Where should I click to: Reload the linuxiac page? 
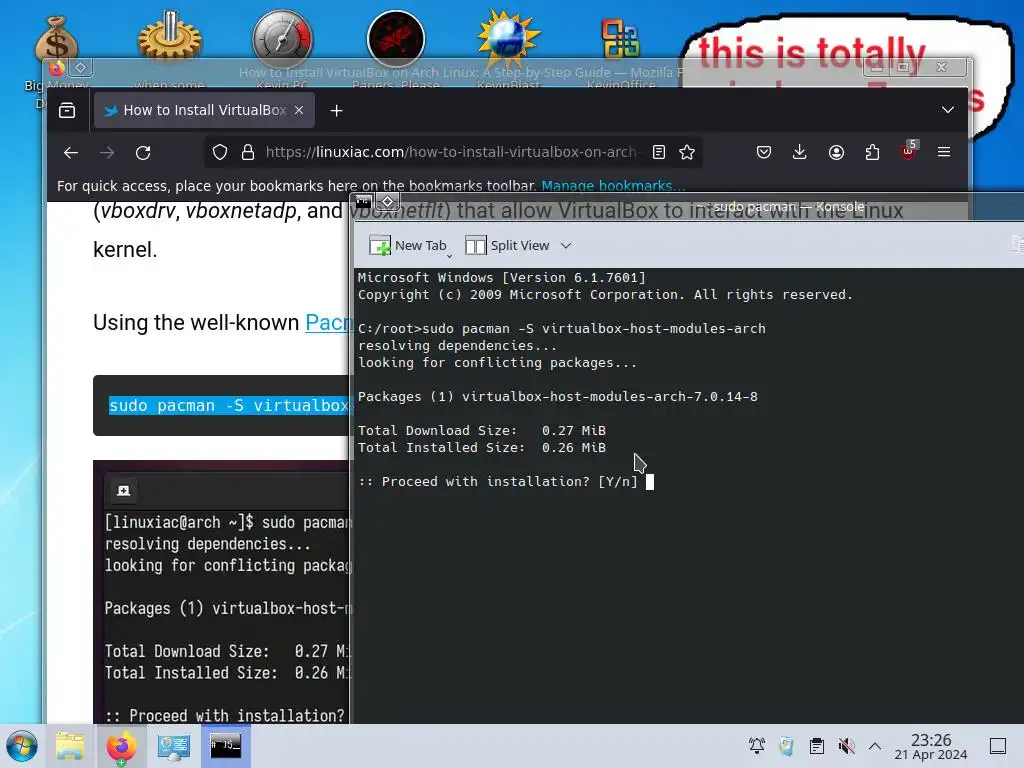pos(143,152)
